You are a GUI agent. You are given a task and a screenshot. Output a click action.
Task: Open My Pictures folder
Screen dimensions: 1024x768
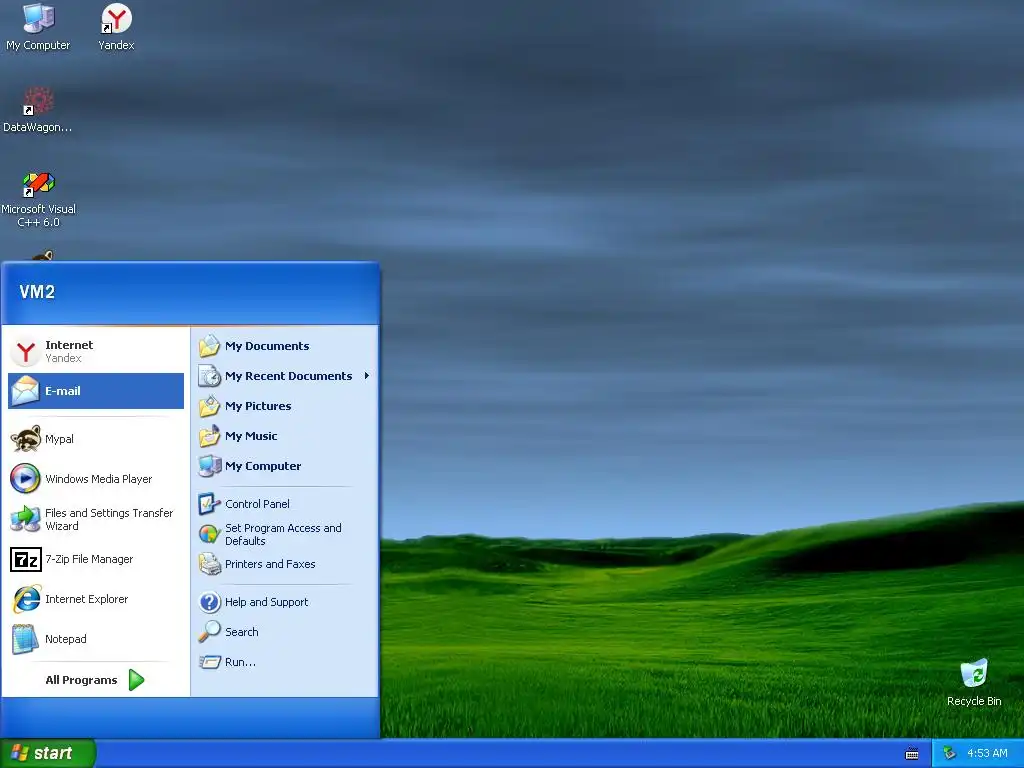click(x=284, y=406)
